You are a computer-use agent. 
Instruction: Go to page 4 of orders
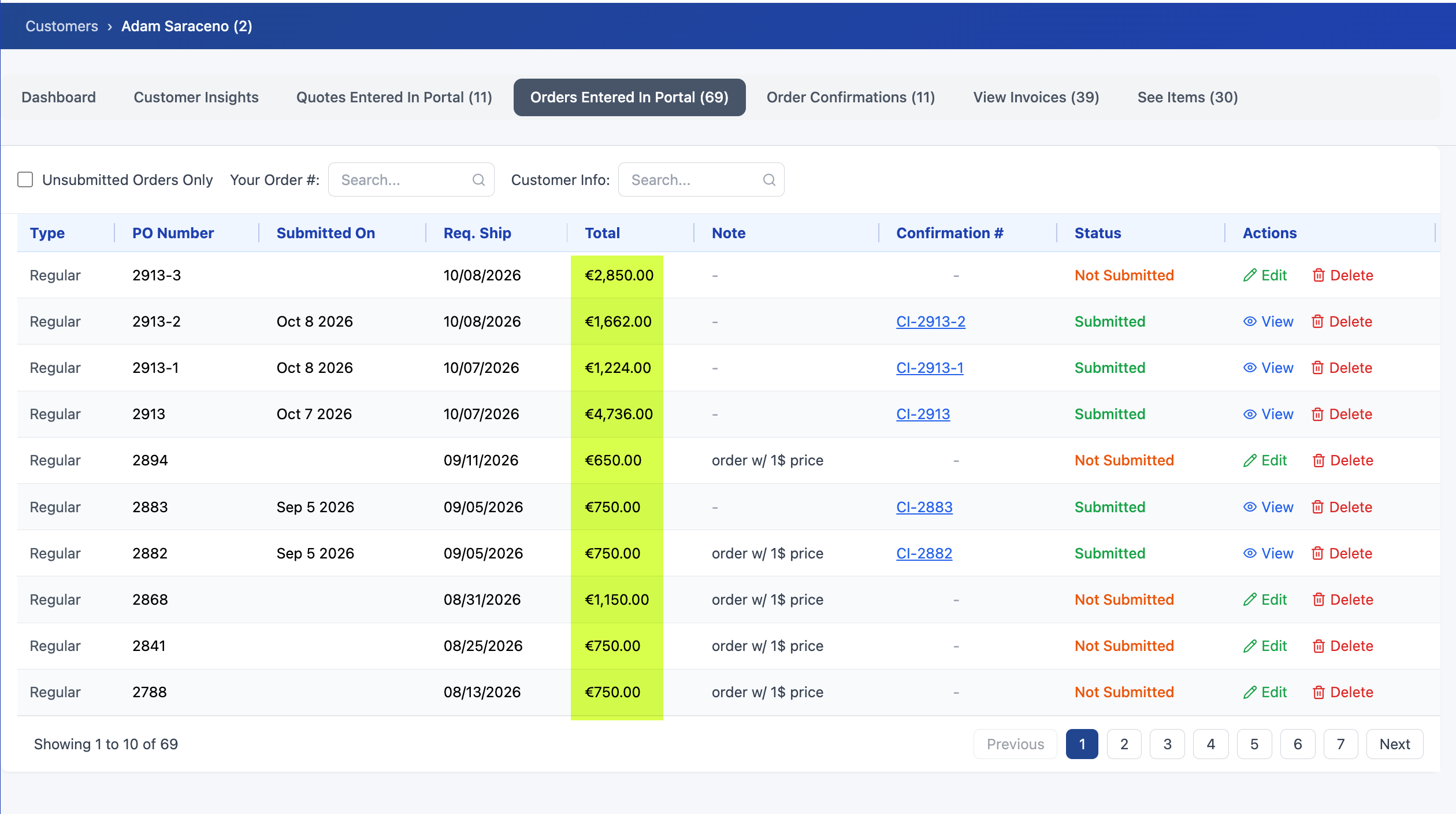coord(1210,744)
